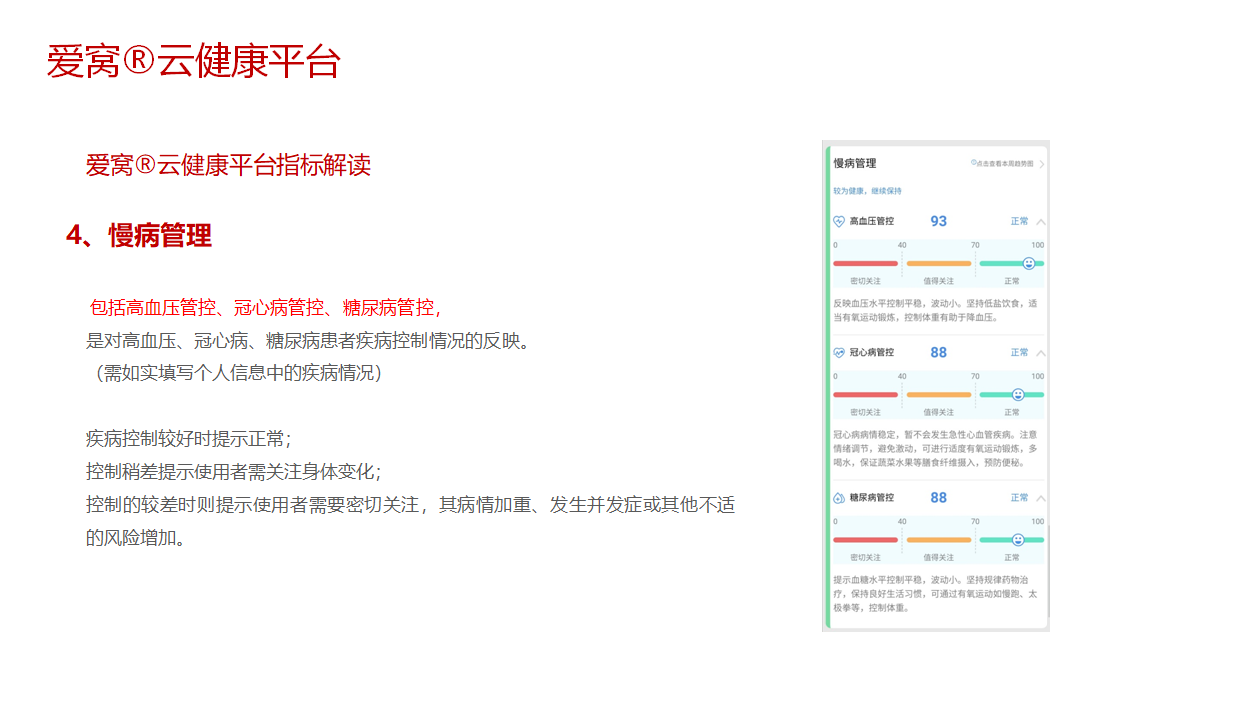Click the 高血压管控 score 93
The image size is (1248, 701).
coord(938,221)
